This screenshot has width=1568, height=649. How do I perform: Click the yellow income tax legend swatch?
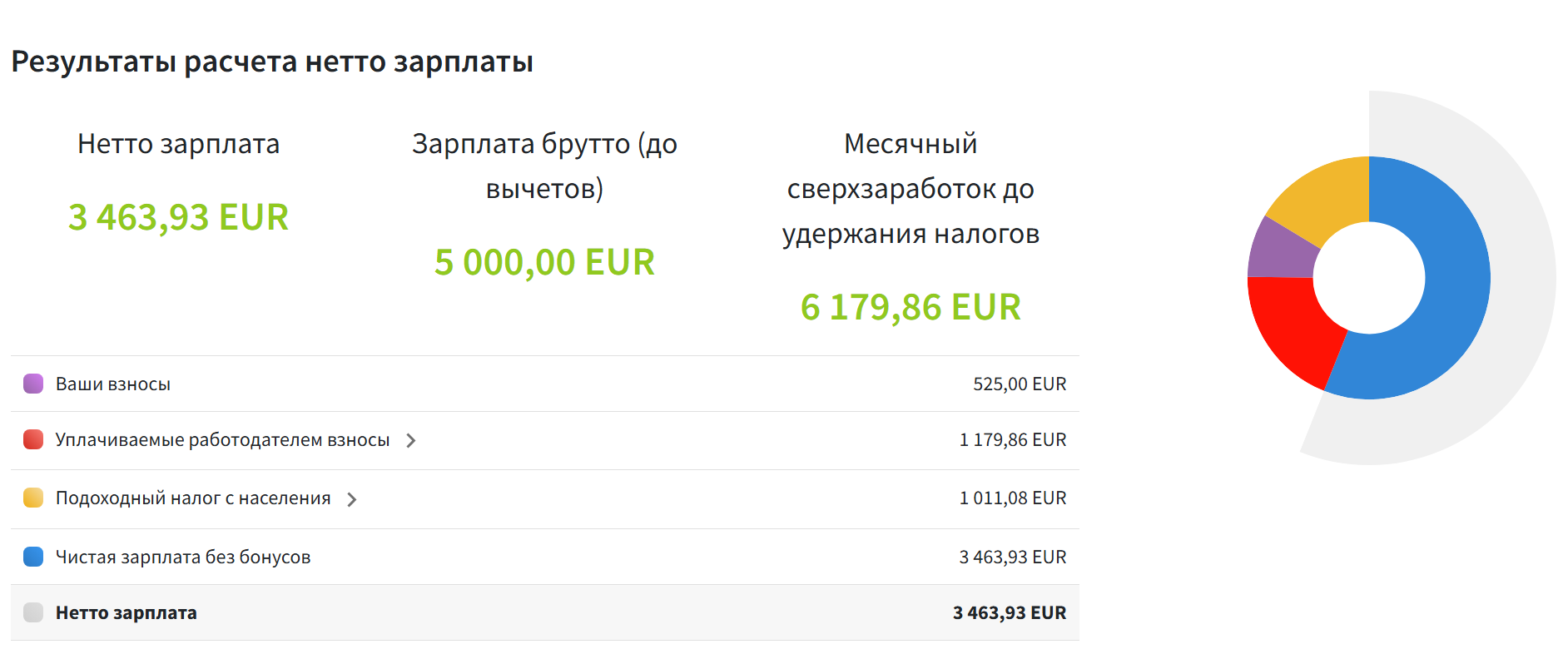point(33,498)
